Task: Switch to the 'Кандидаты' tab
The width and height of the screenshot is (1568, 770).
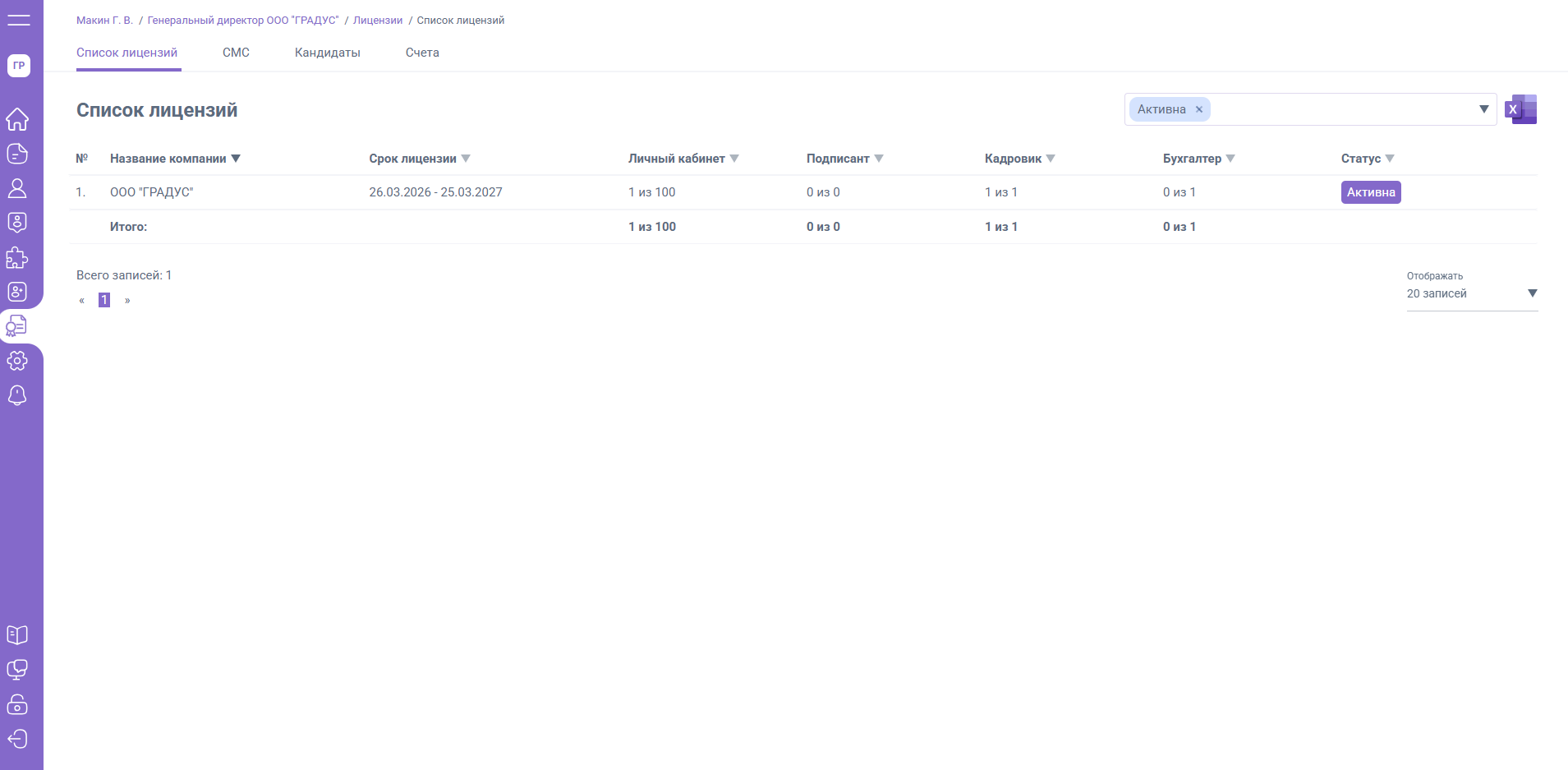Action: 327,53
